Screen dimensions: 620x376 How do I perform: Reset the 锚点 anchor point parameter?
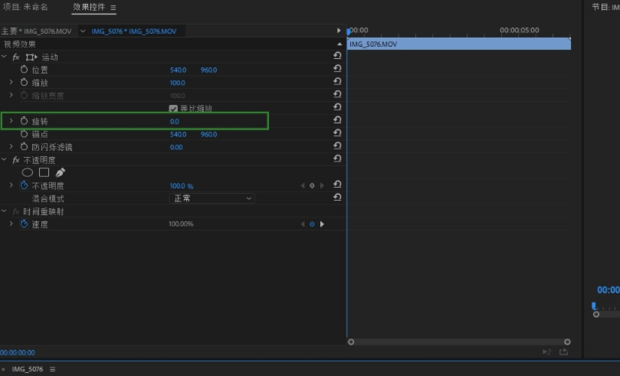[337, 133]
